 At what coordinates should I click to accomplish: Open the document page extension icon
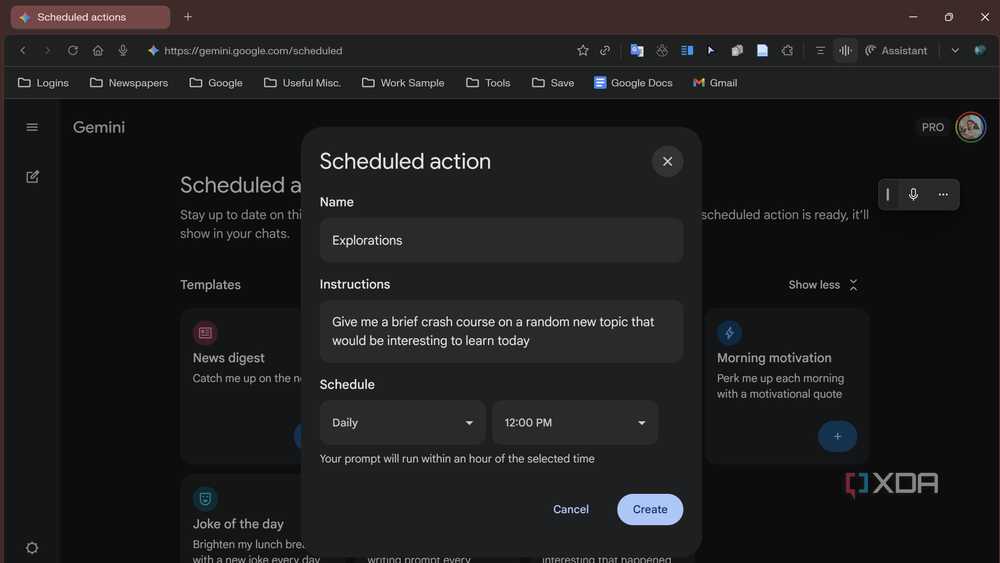coord(762,50)
